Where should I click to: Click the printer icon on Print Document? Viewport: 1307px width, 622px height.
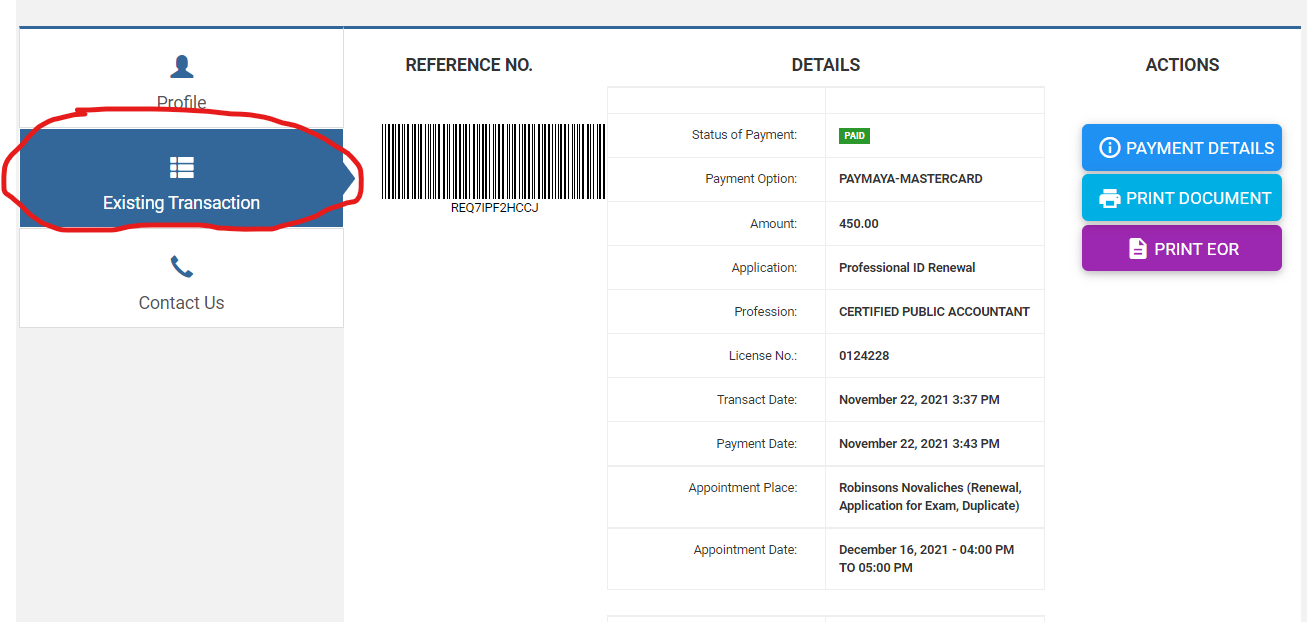pyautogui.click(x=1109, y=198)
